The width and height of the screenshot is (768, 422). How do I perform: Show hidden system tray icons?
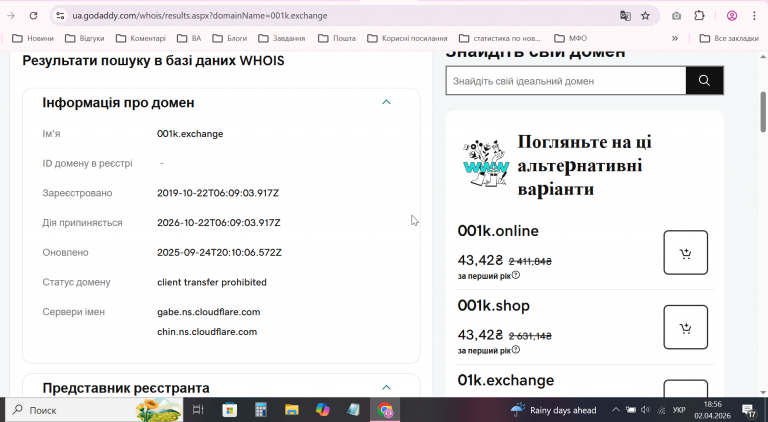click(x=616, y=410)
